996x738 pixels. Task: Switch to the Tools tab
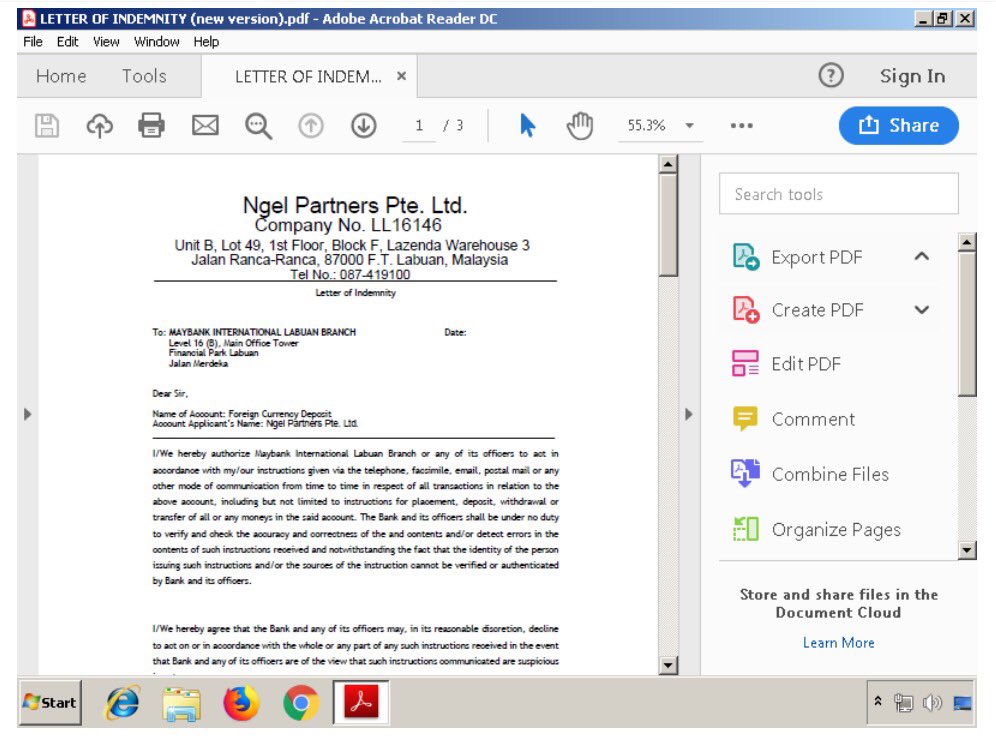(x=145, y=75)
